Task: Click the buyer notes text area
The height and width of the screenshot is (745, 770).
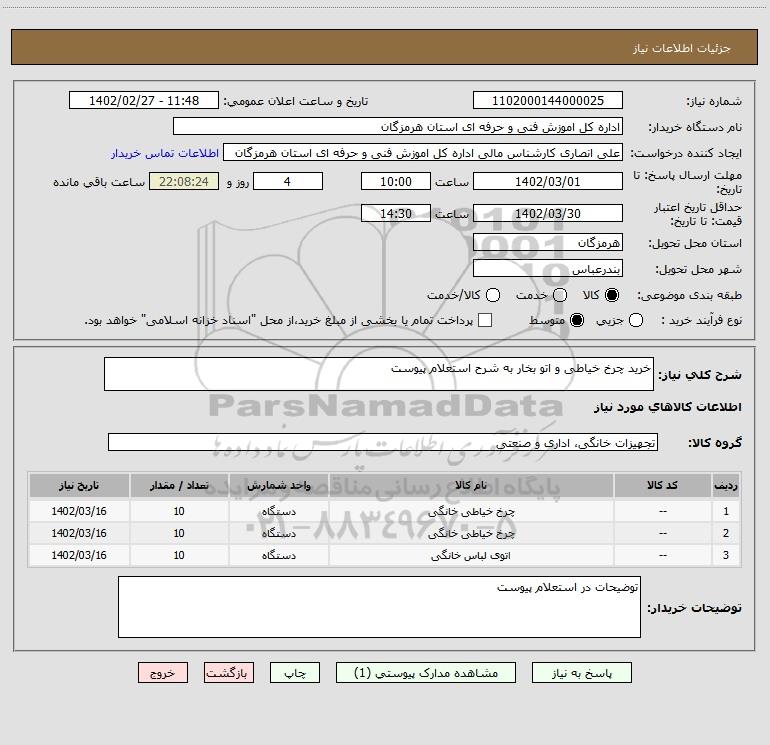Action: point(379,607)
